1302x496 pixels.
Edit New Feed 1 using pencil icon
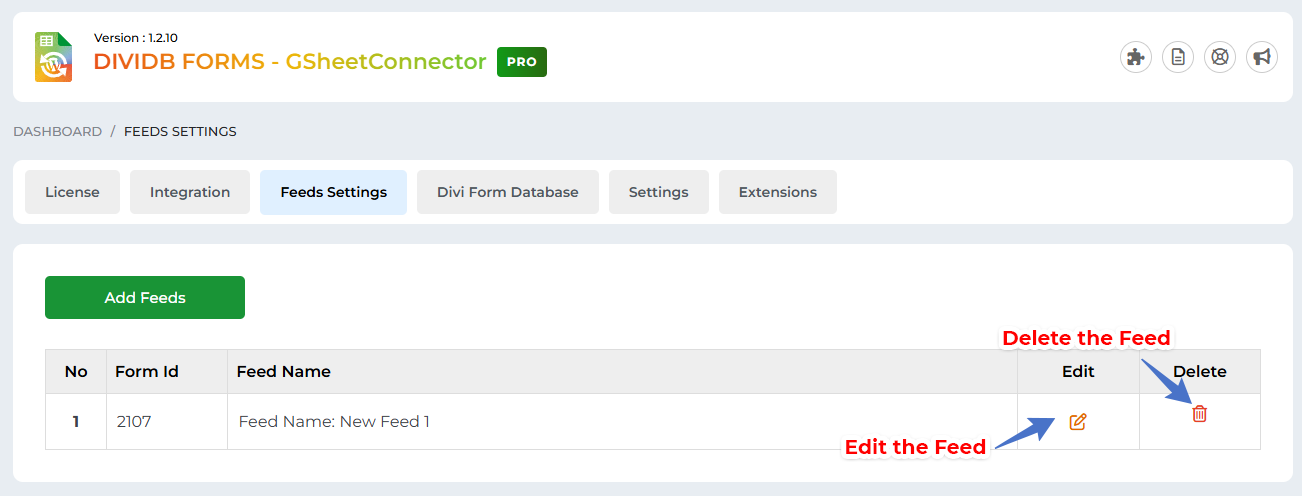(1077, 422)
